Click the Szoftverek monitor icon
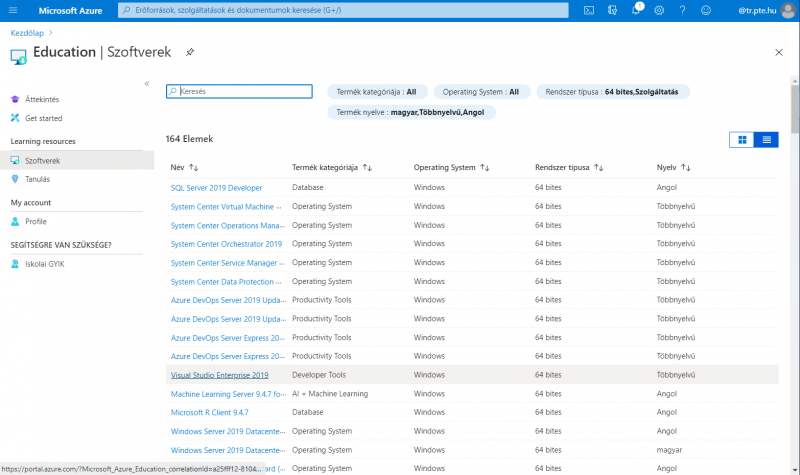The height and width of the screenshot is (475, 800). (15, 160)
